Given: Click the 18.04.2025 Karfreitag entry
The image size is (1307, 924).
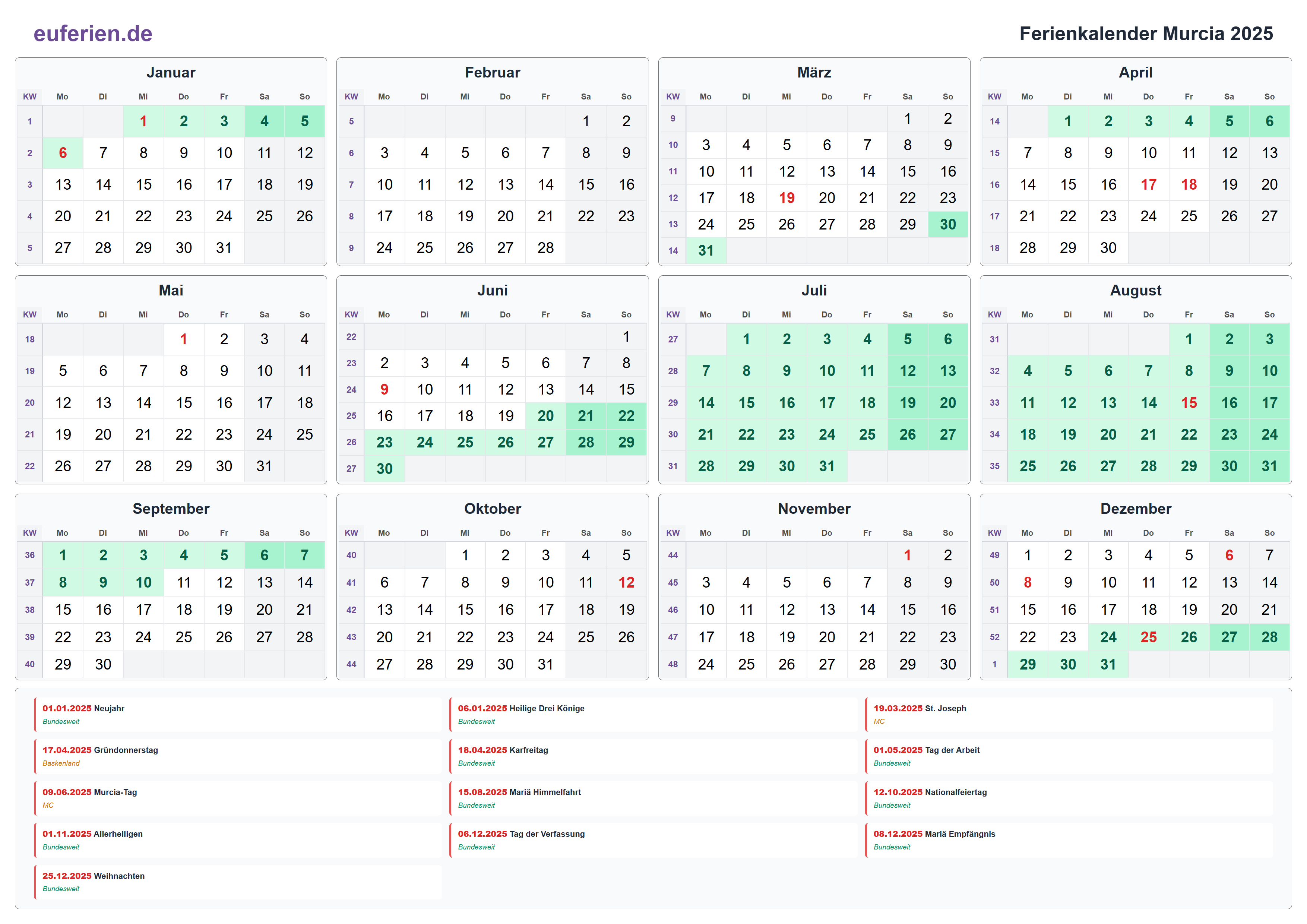Looking at the screenshot, I should click(653, 756).
